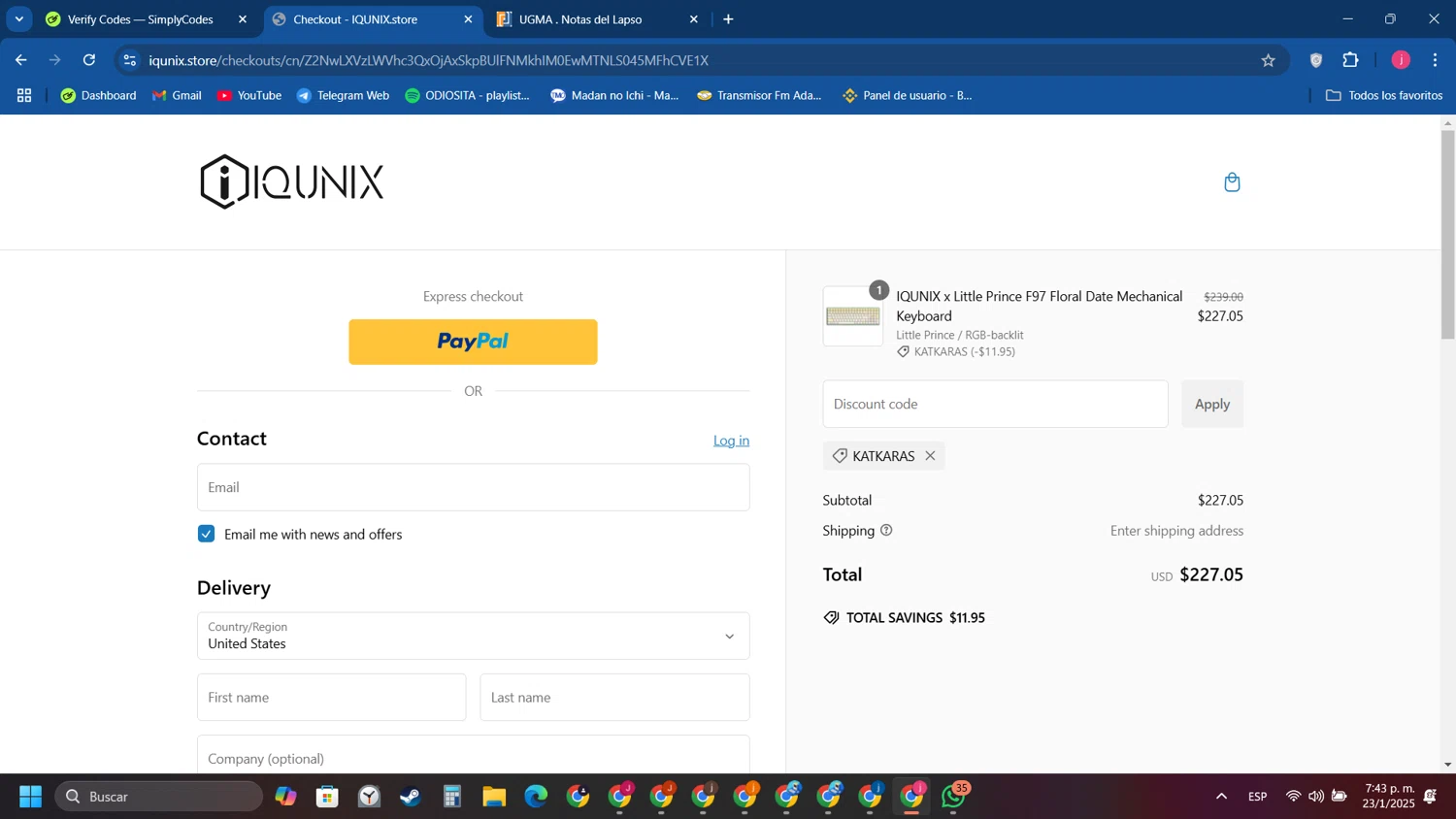This screenshot has width=1456, height=819.
Task: Open the notifications bell icon
Action: pyautogui.click(x=1431, y=797)
